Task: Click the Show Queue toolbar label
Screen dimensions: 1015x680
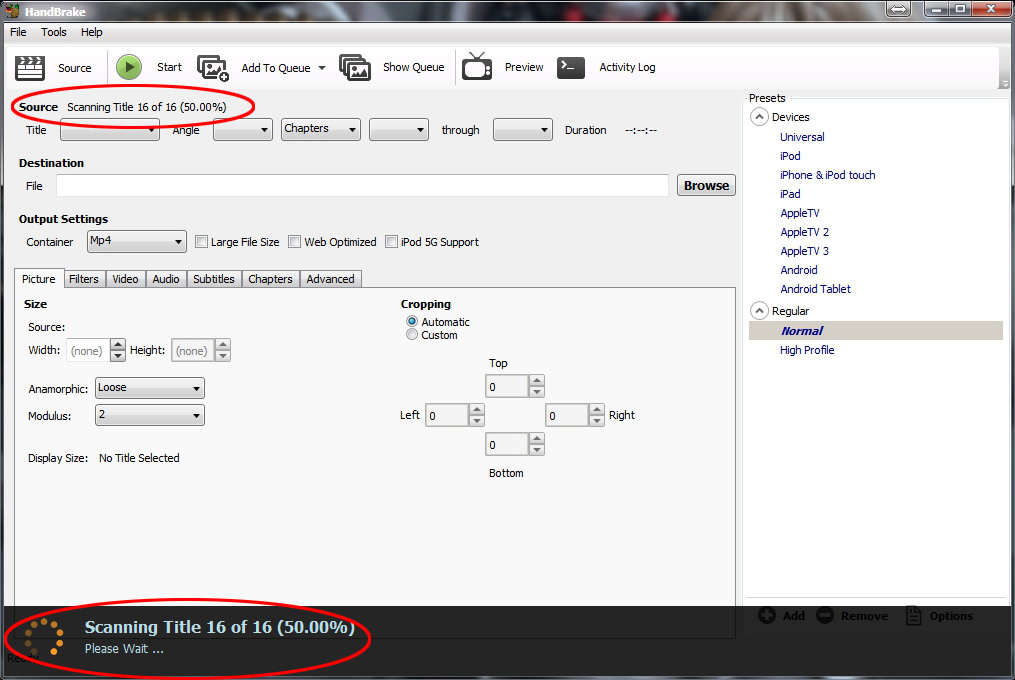Action: pyautogui.click(x=414, y=67)
